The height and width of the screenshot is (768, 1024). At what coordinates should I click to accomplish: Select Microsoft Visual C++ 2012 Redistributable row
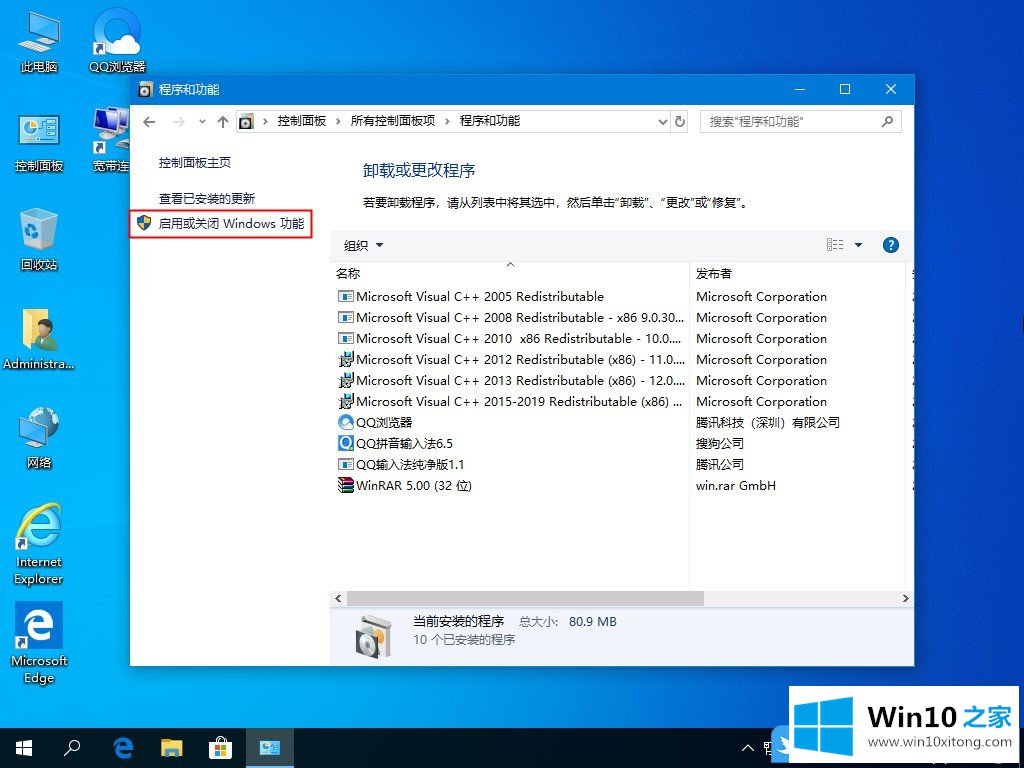coord(511,359)
